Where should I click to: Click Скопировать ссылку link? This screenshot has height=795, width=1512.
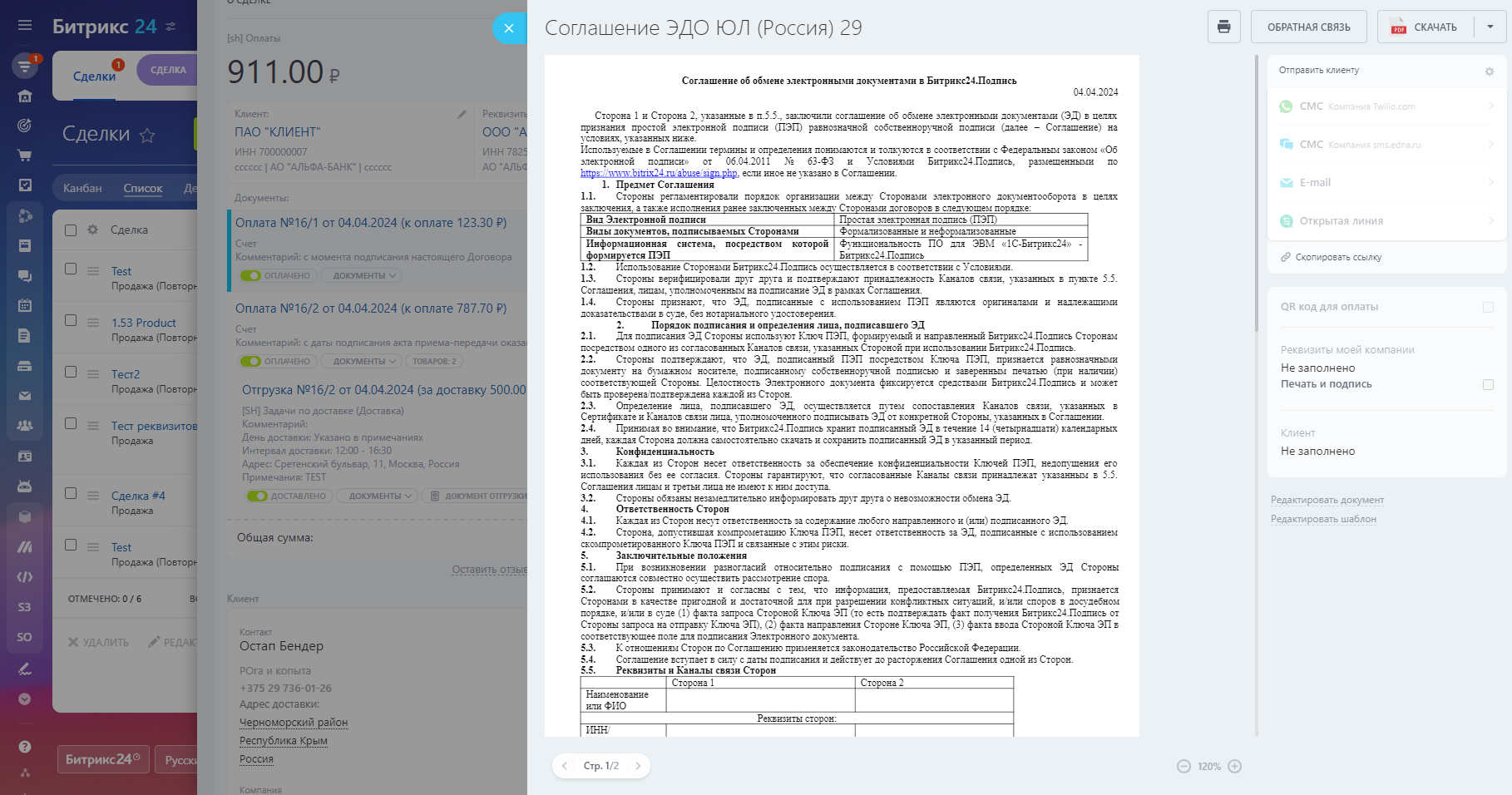click(x=1338, y=257)
